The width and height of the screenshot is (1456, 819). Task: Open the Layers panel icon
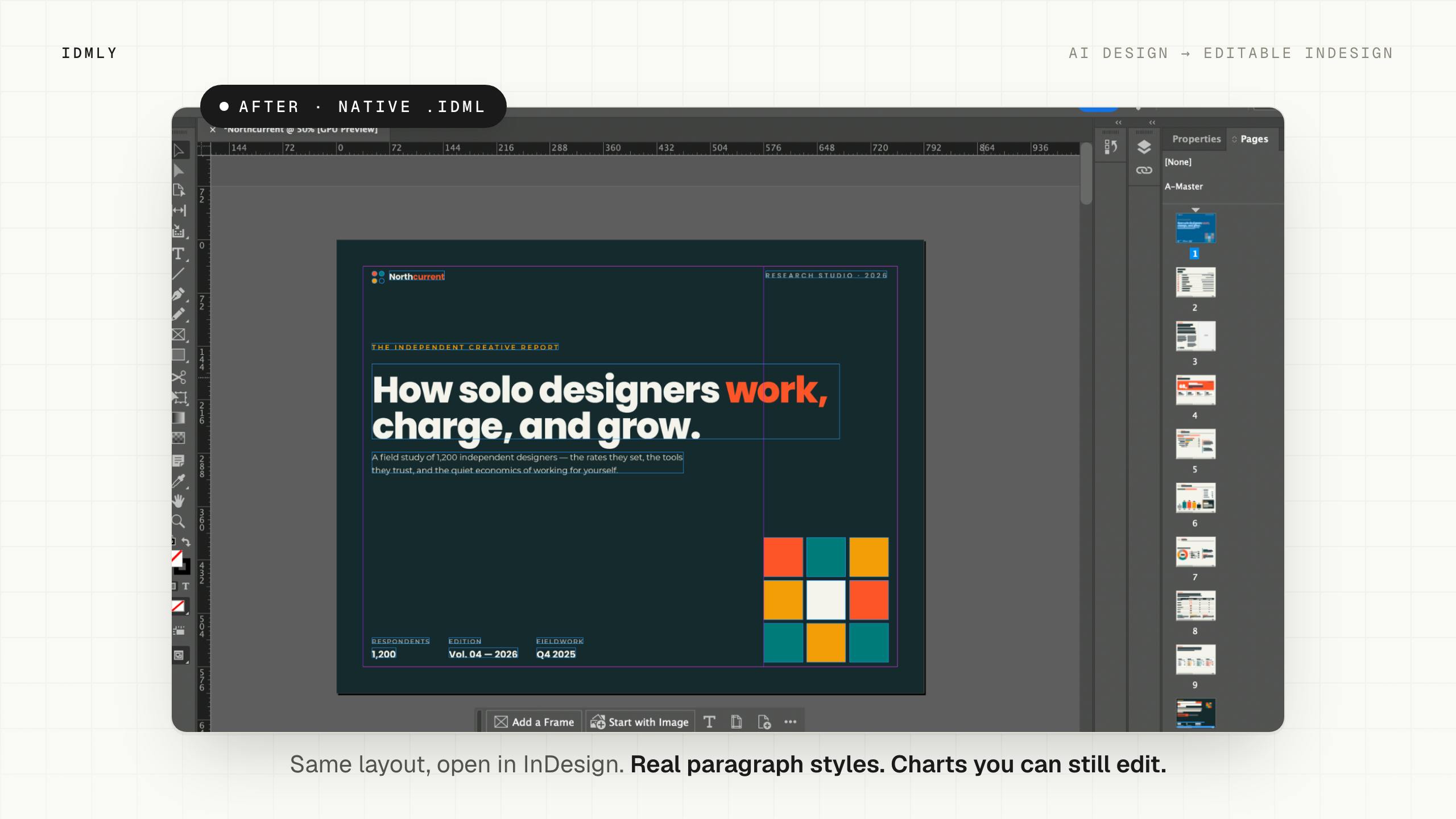1144,147
